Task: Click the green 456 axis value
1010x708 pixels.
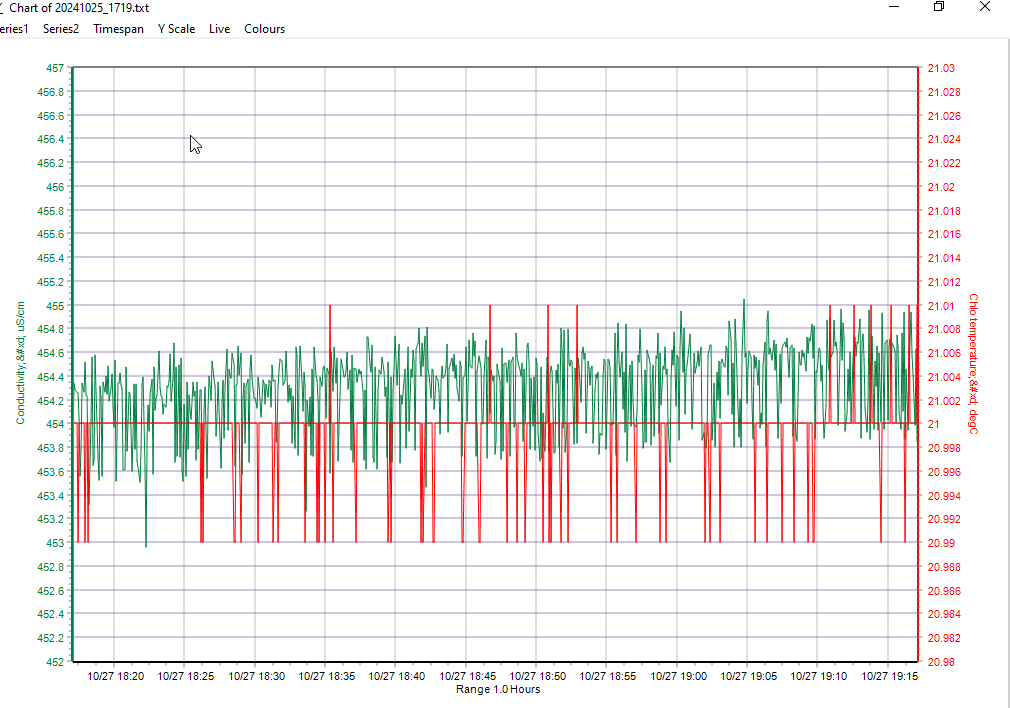Action: 55,187
